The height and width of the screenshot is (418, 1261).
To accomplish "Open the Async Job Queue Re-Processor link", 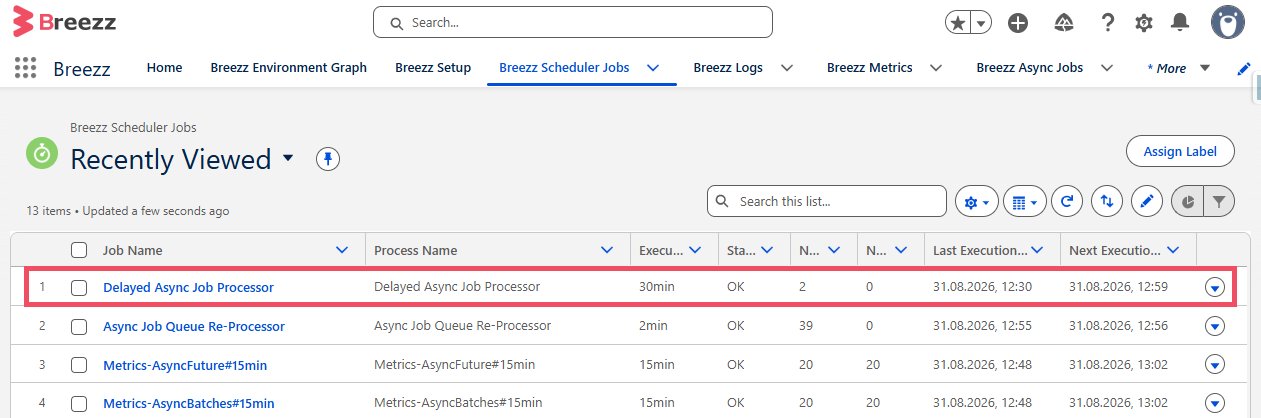I will (x=194, y=326).
